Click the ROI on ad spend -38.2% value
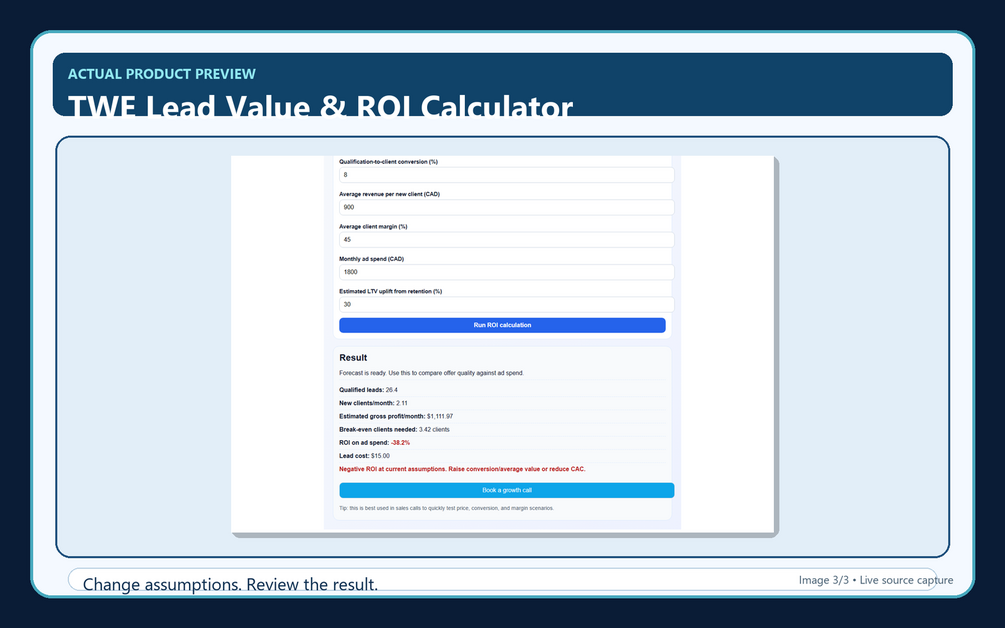This screenshot has width=1005, height=628. 401,443
